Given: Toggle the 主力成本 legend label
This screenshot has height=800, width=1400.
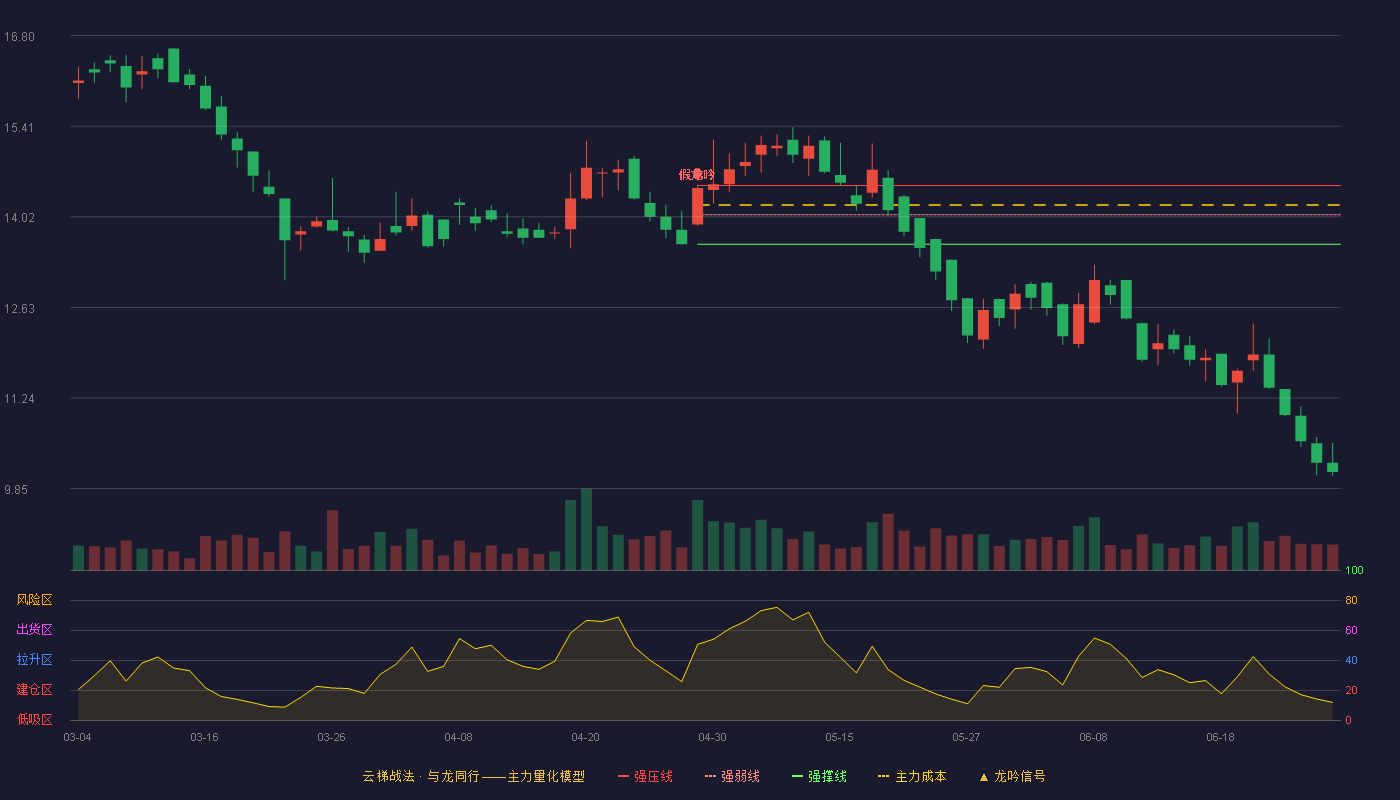Looking at the screenshot, I should coord(920,776).
